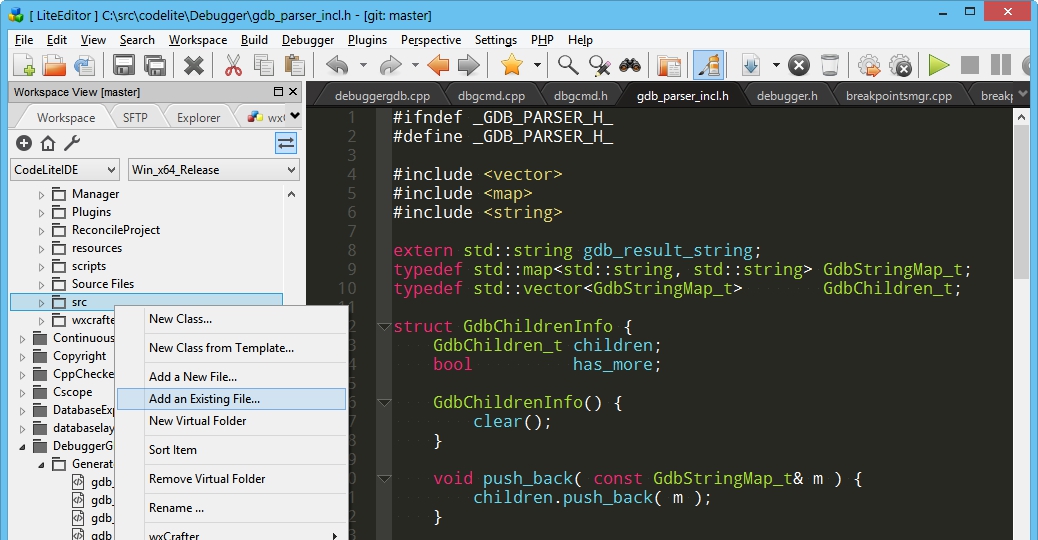The height and width of the screenshot is (540, 1038).
Task: Open the Win_x64_Release configuration dropdown
Action: [x=213, y=170]
